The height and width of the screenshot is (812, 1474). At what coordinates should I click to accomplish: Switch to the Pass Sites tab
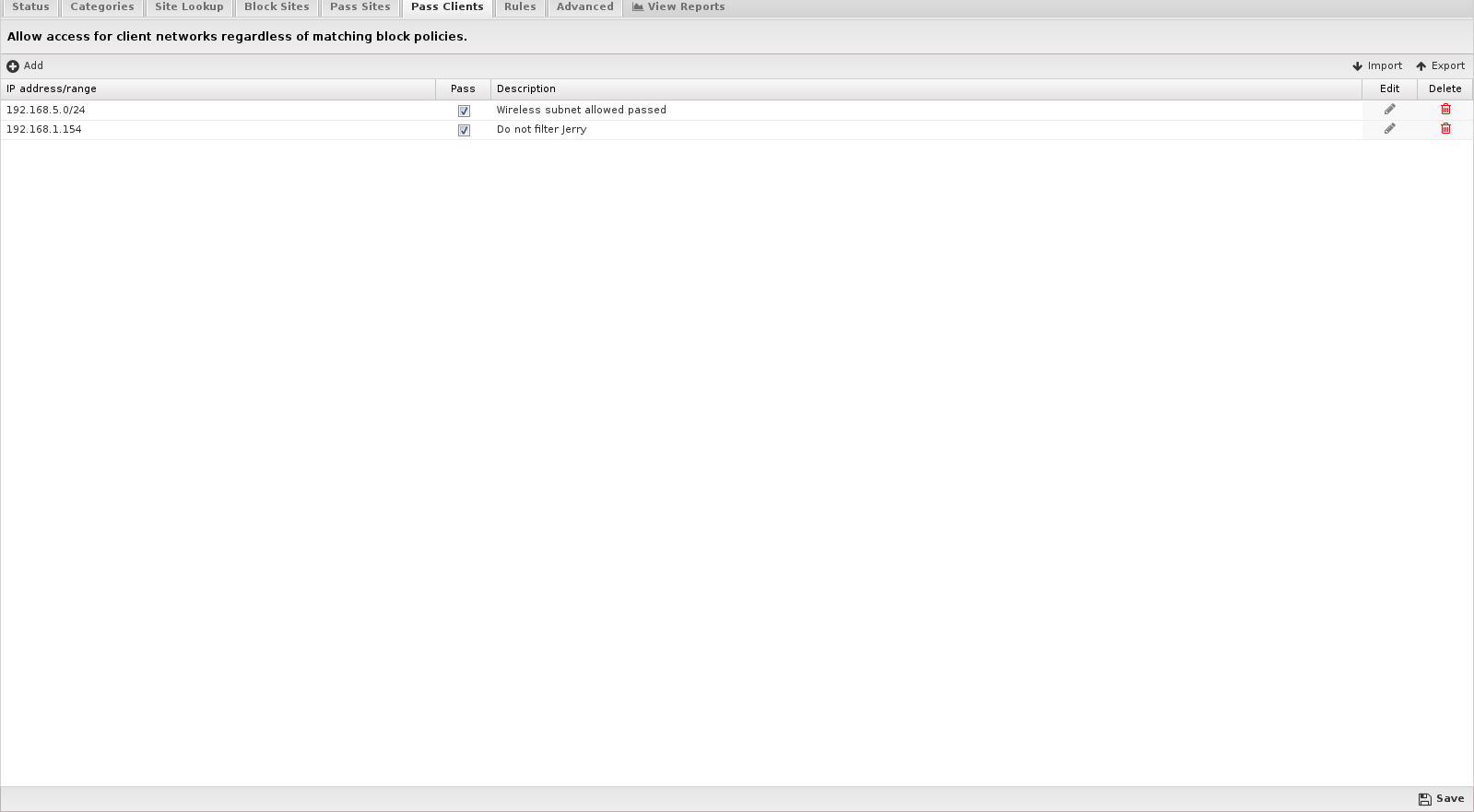360,7
